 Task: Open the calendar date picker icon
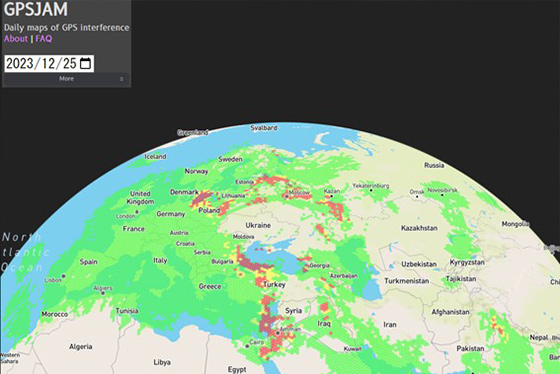[85, 64]
